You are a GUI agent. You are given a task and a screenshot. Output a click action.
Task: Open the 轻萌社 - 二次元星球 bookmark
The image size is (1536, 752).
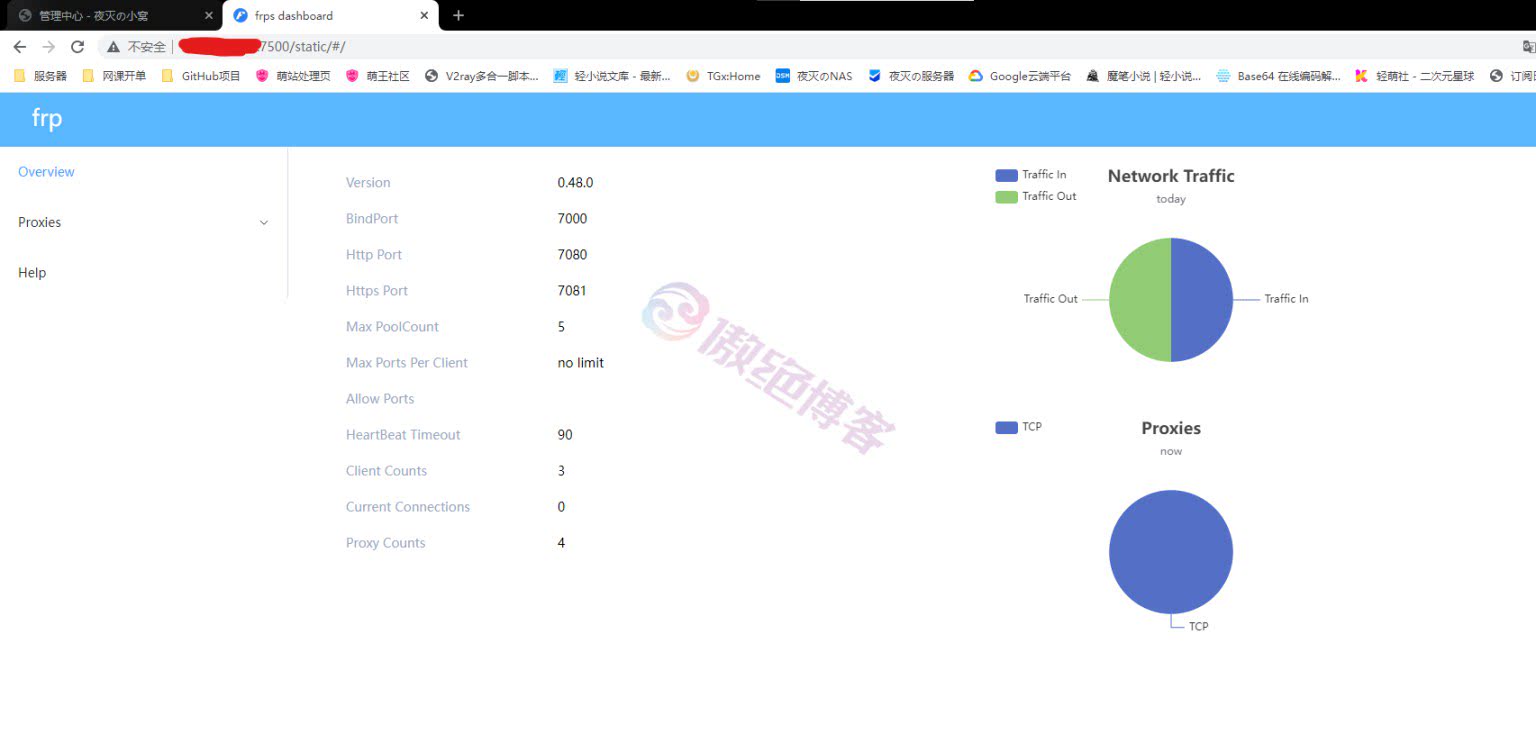click(x=1414, y=76)
